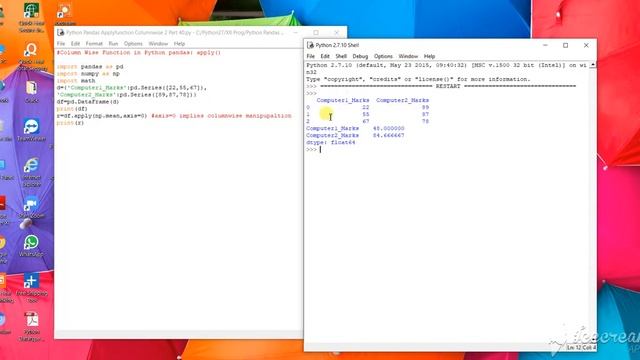Open Window menu in the editor window
This screenshot has height=360, width=640.
point(158,44)
